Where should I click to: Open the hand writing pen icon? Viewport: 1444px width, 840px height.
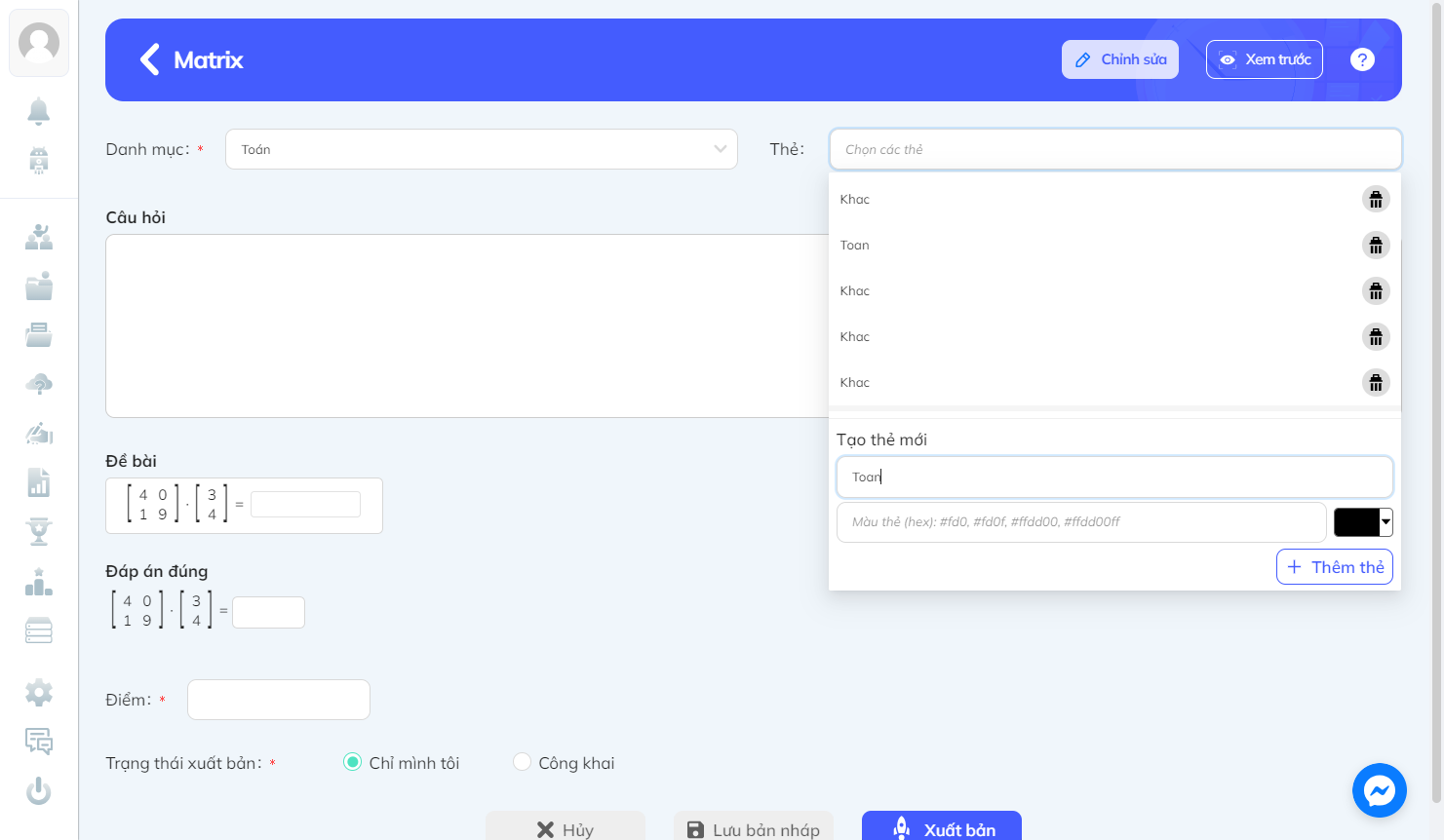pos(39,433)
